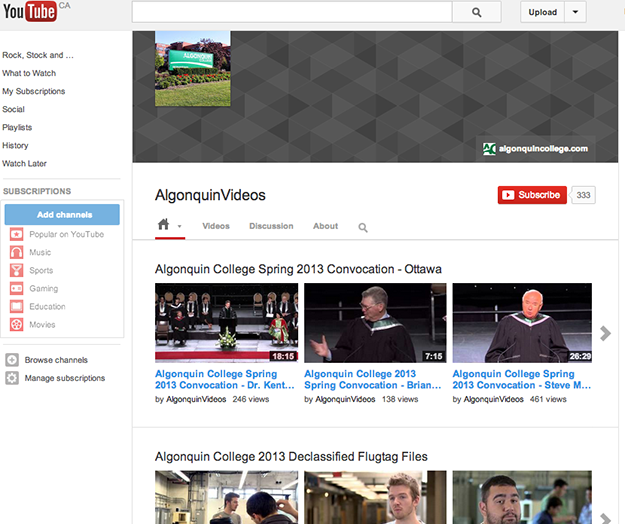
Task: Open video title 'Spring Convocation - Brian...'
Action: point(373,379)
